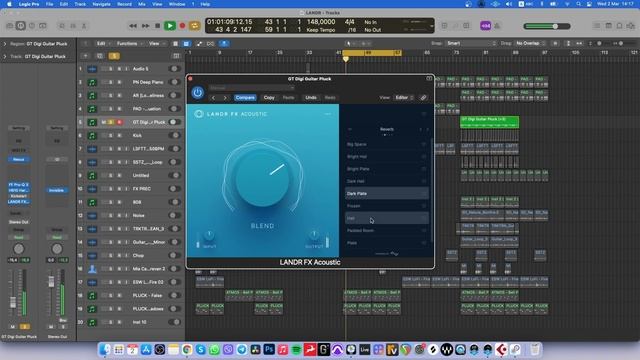Expand the Track GT Digi Guitar Pluck inspector
This screenshot has height=360, width=640.
[x=5, y=56]
